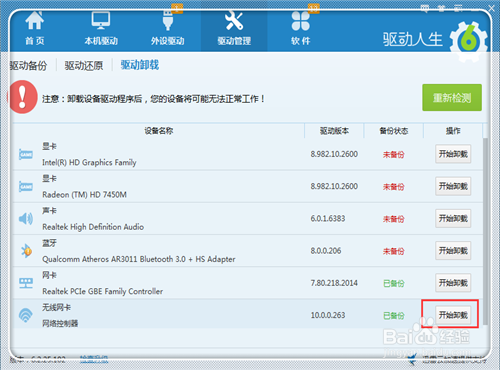Screen dimensions: 500x370
Task: Click 未备份 status for Realtek audio
Action: click(394, 219)
